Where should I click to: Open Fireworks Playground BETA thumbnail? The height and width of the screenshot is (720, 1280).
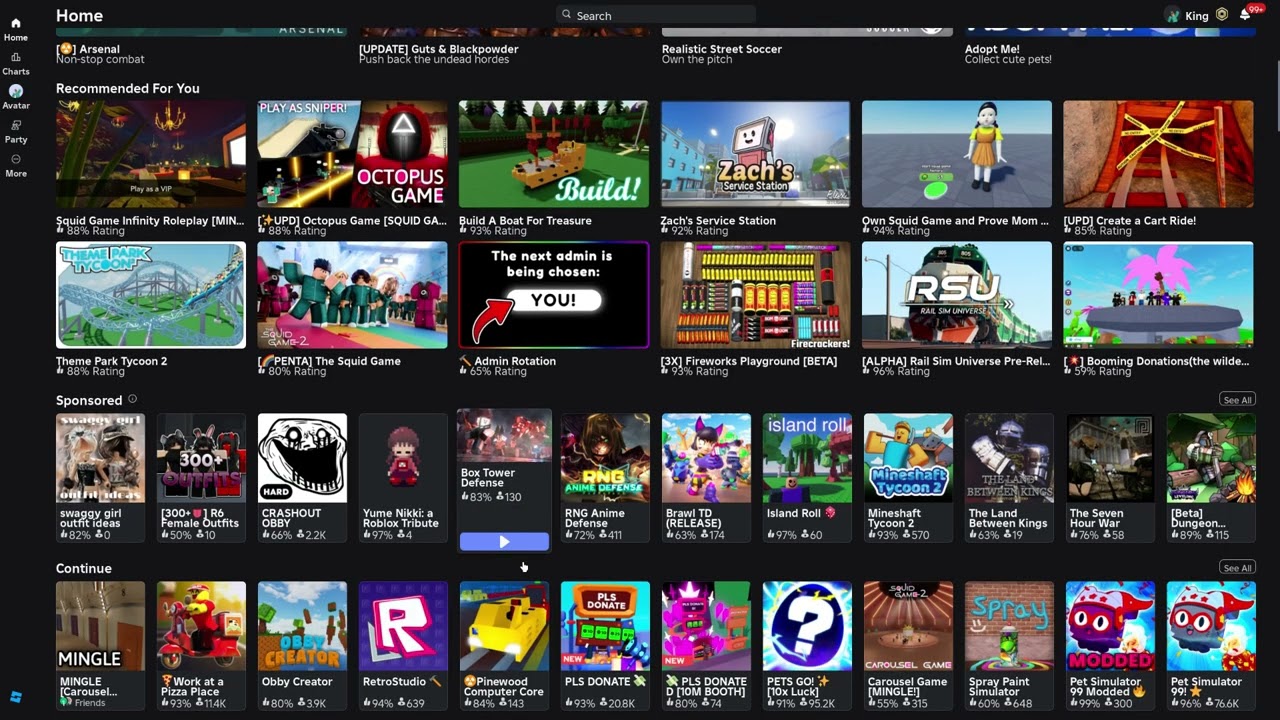click(755, 295)
